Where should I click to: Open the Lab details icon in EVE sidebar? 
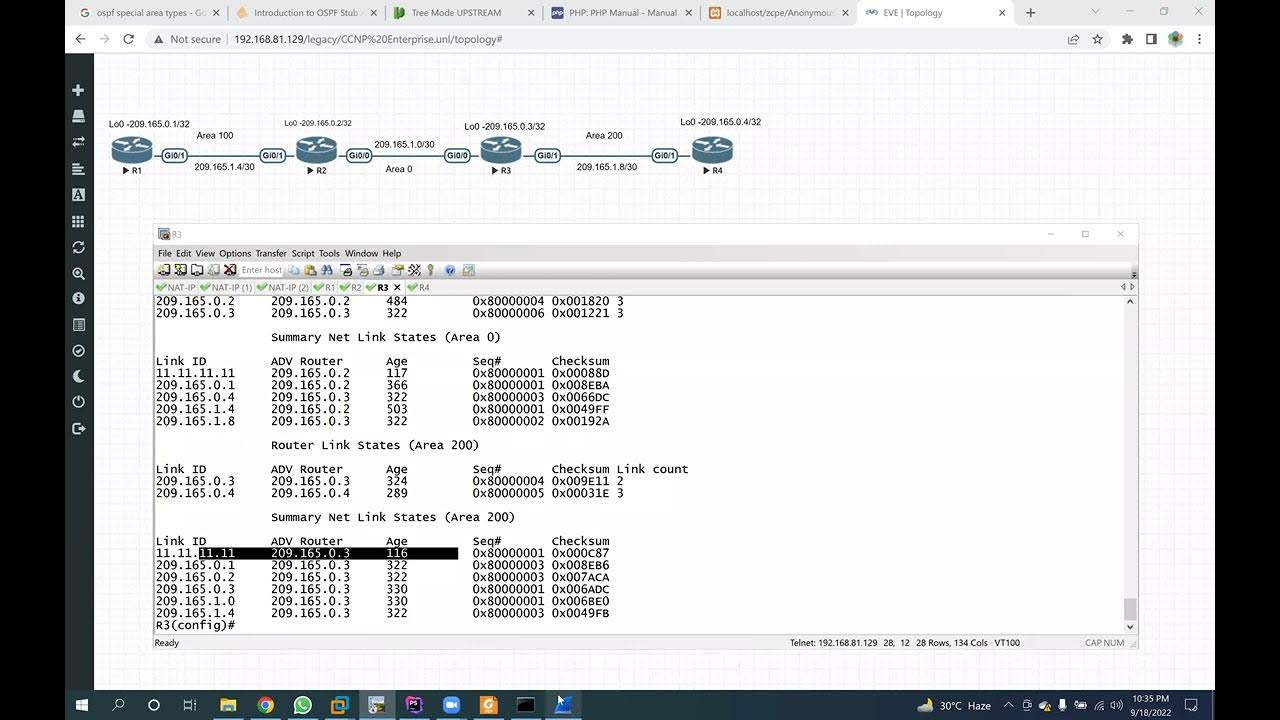tap(79, 325)
